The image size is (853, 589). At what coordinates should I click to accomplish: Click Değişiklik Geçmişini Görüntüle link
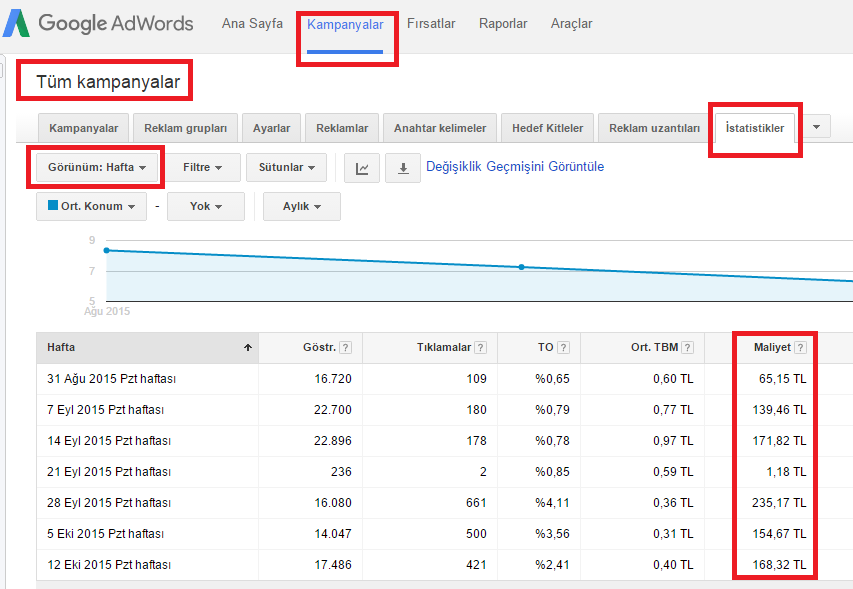[x=515, y=167]
